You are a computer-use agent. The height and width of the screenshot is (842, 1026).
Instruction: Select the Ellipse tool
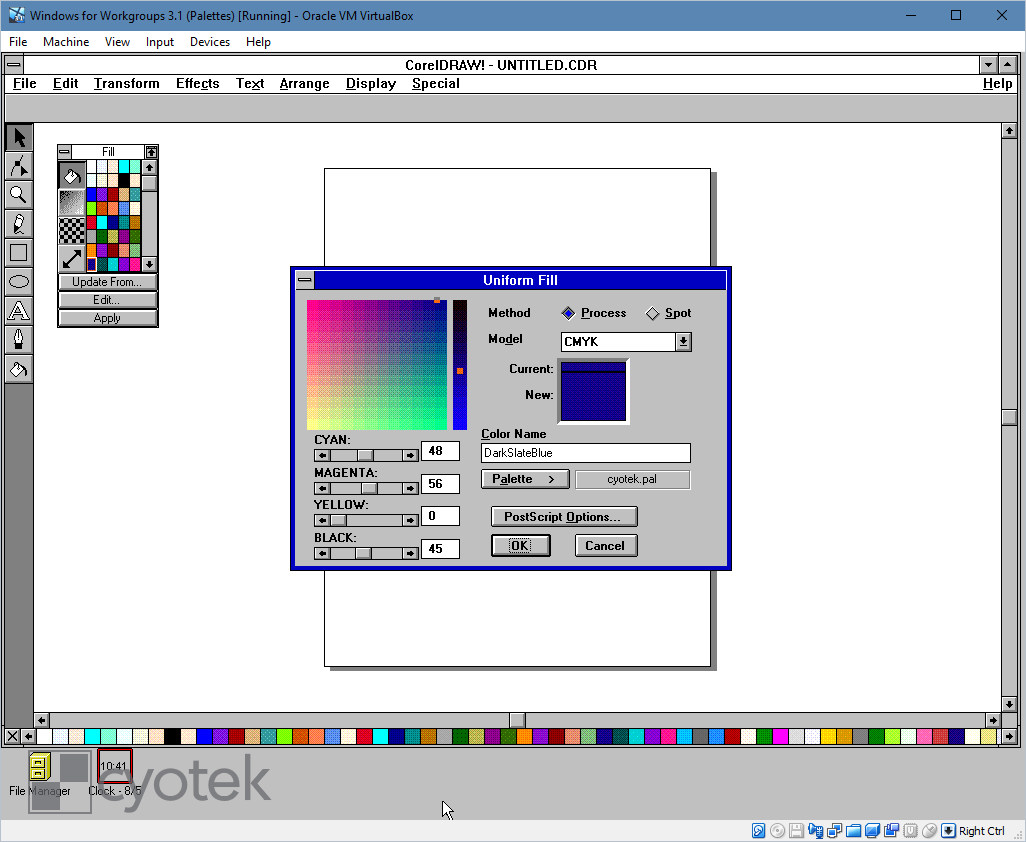pos(19,281)
